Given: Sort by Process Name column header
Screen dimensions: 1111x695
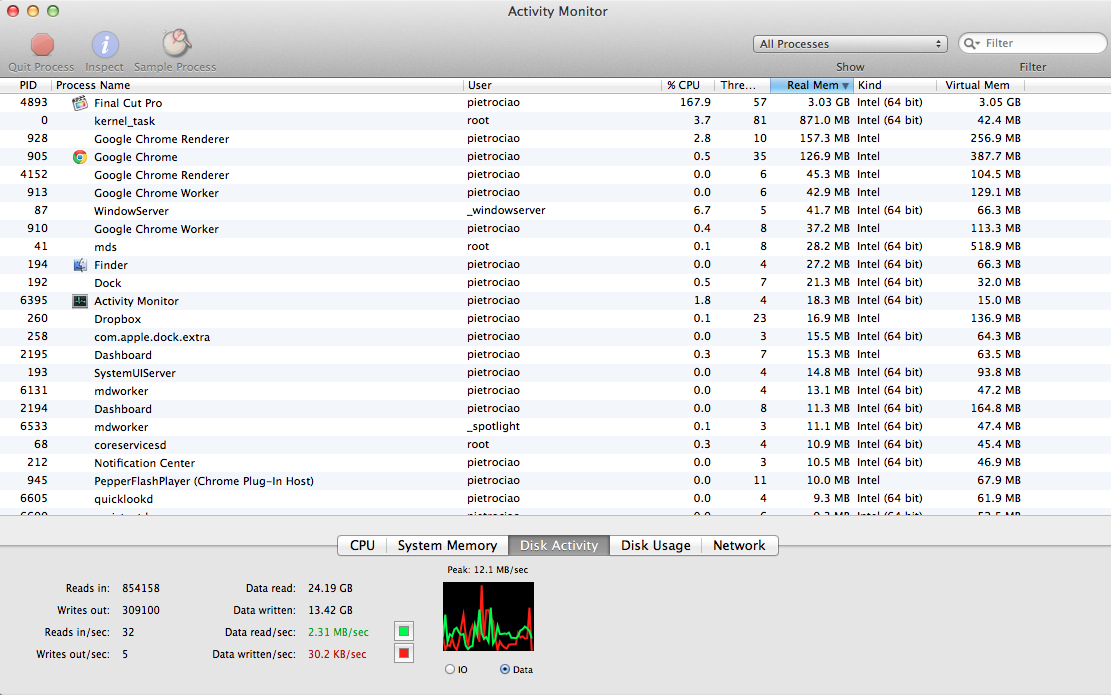Looking at the screenshot, I should 257,85.
